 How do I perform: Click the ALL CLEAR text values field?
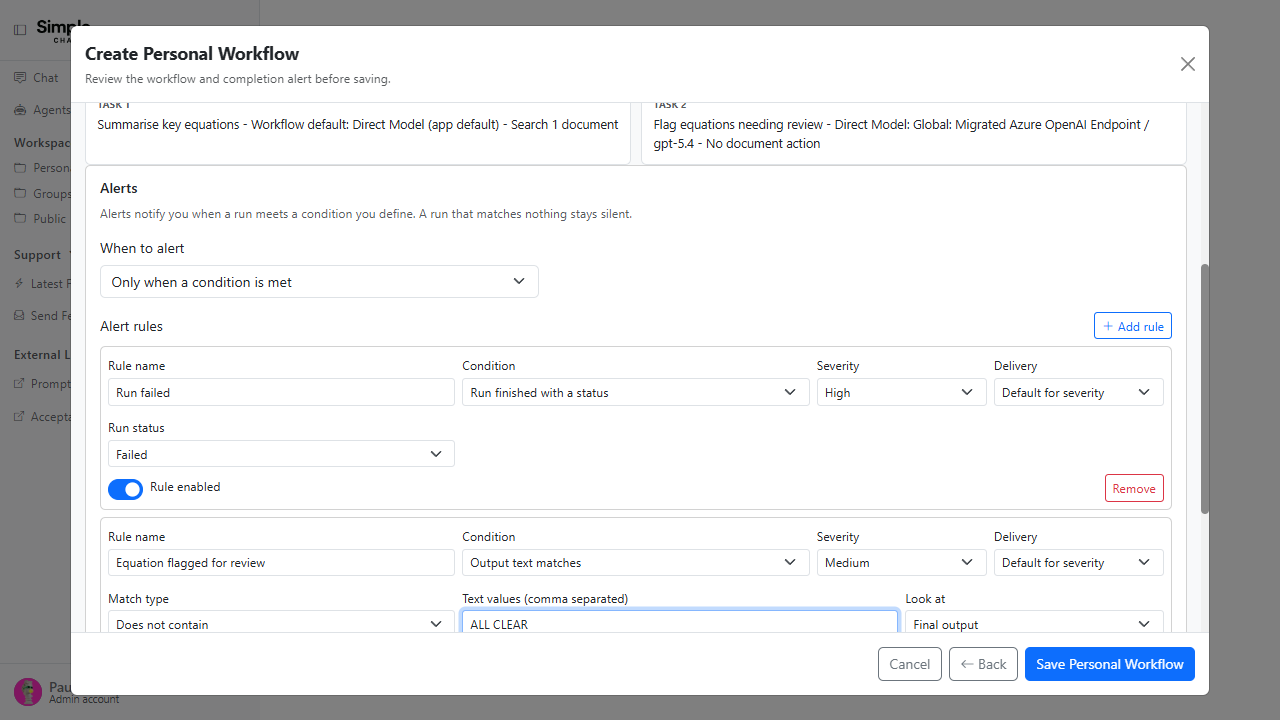pos(680,622)
